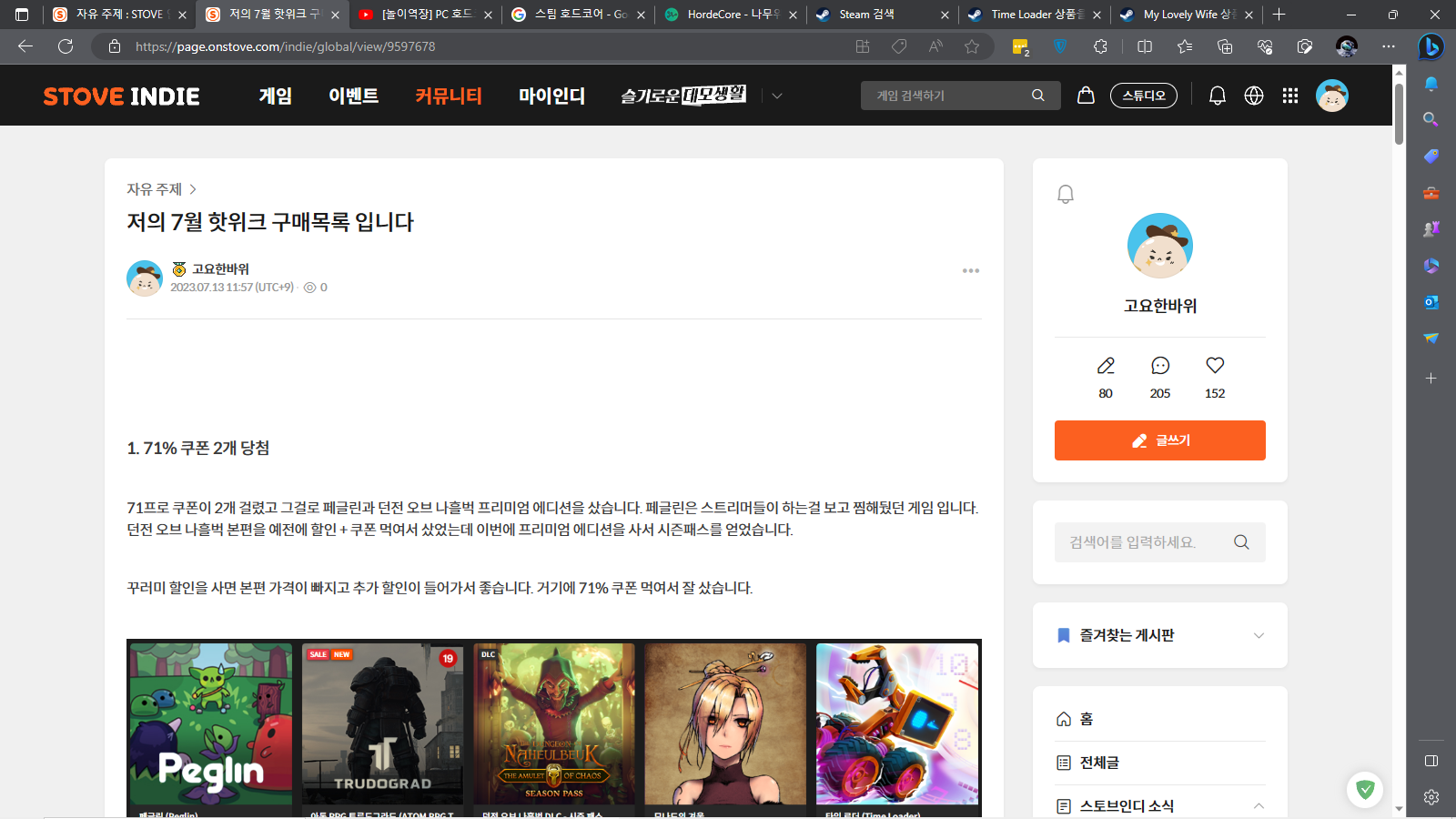Click the search magnifier in game search

point(1038,96)
